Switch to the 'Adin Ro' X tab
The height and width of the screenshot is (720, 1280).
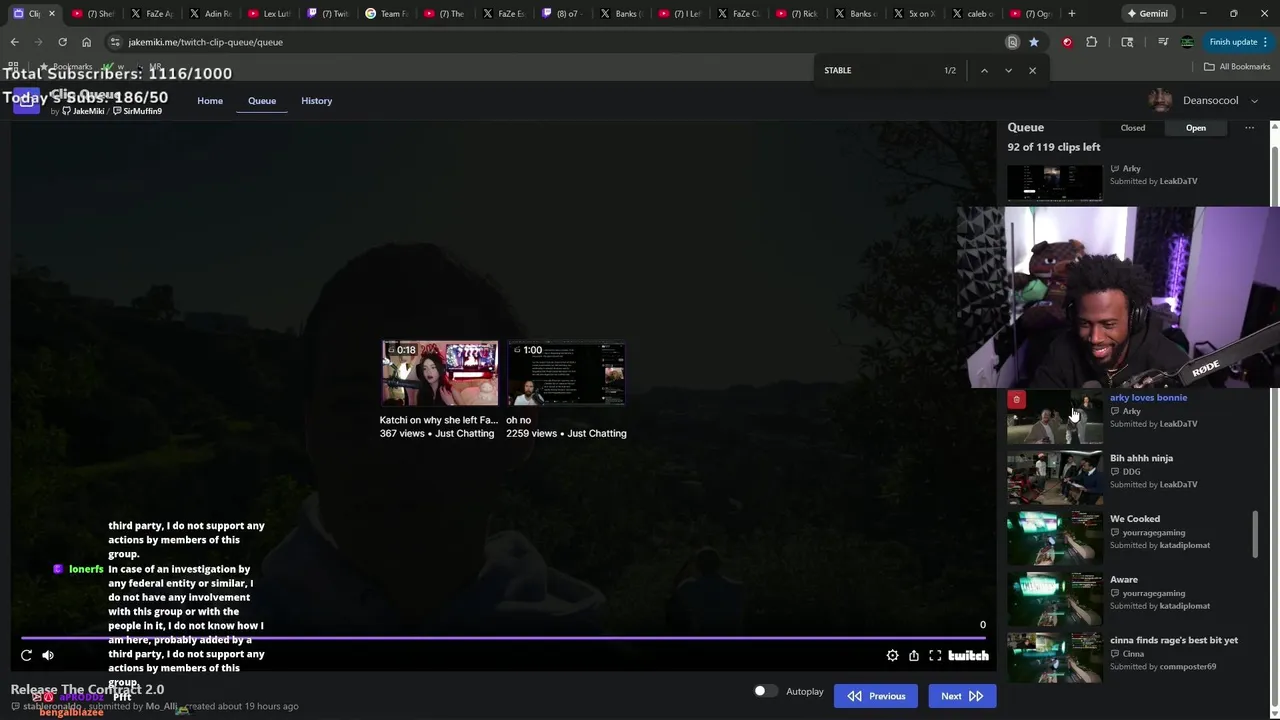212,14
